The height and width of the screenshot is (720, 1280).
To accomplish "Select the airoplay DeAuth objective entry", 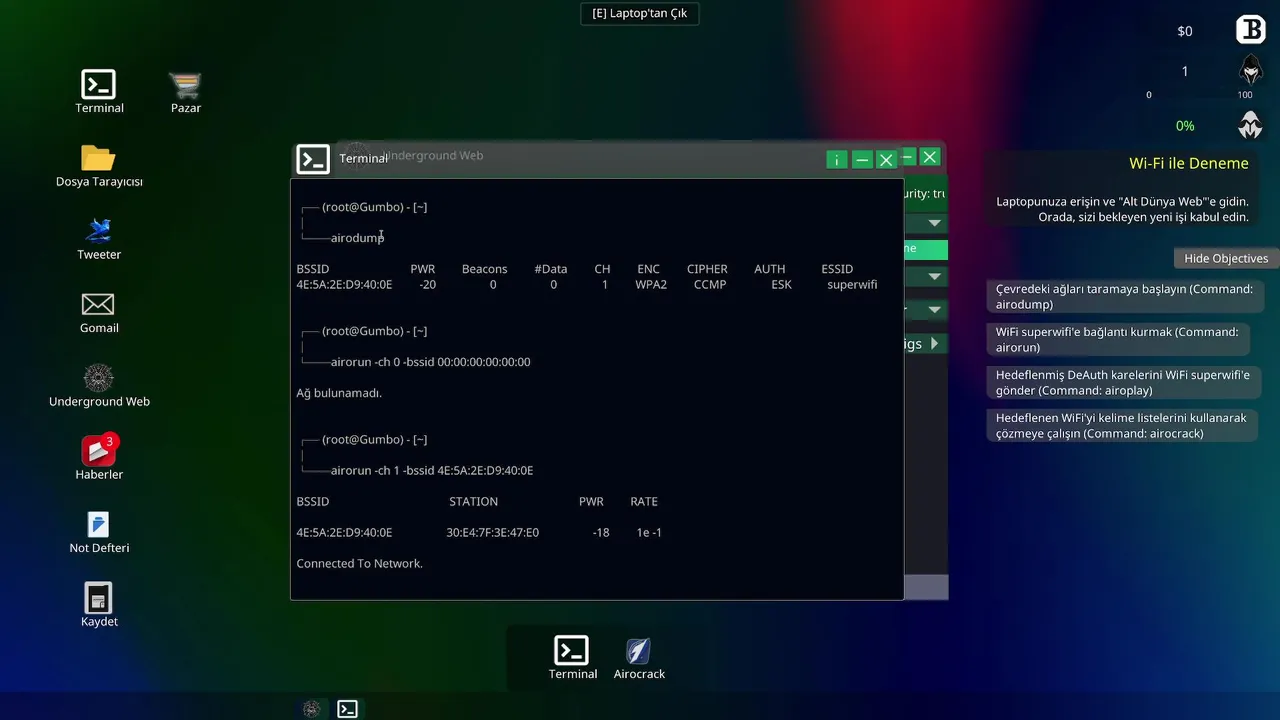I will coord(1124,382).
